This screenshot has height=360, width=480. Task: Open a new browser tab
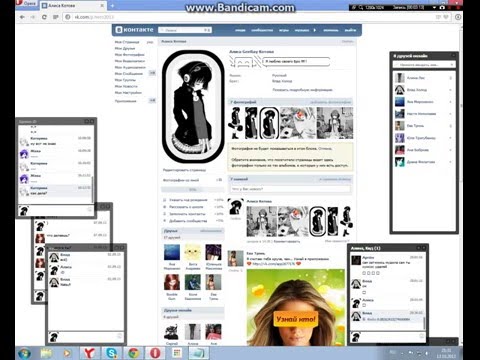click(x=112, y=6)
